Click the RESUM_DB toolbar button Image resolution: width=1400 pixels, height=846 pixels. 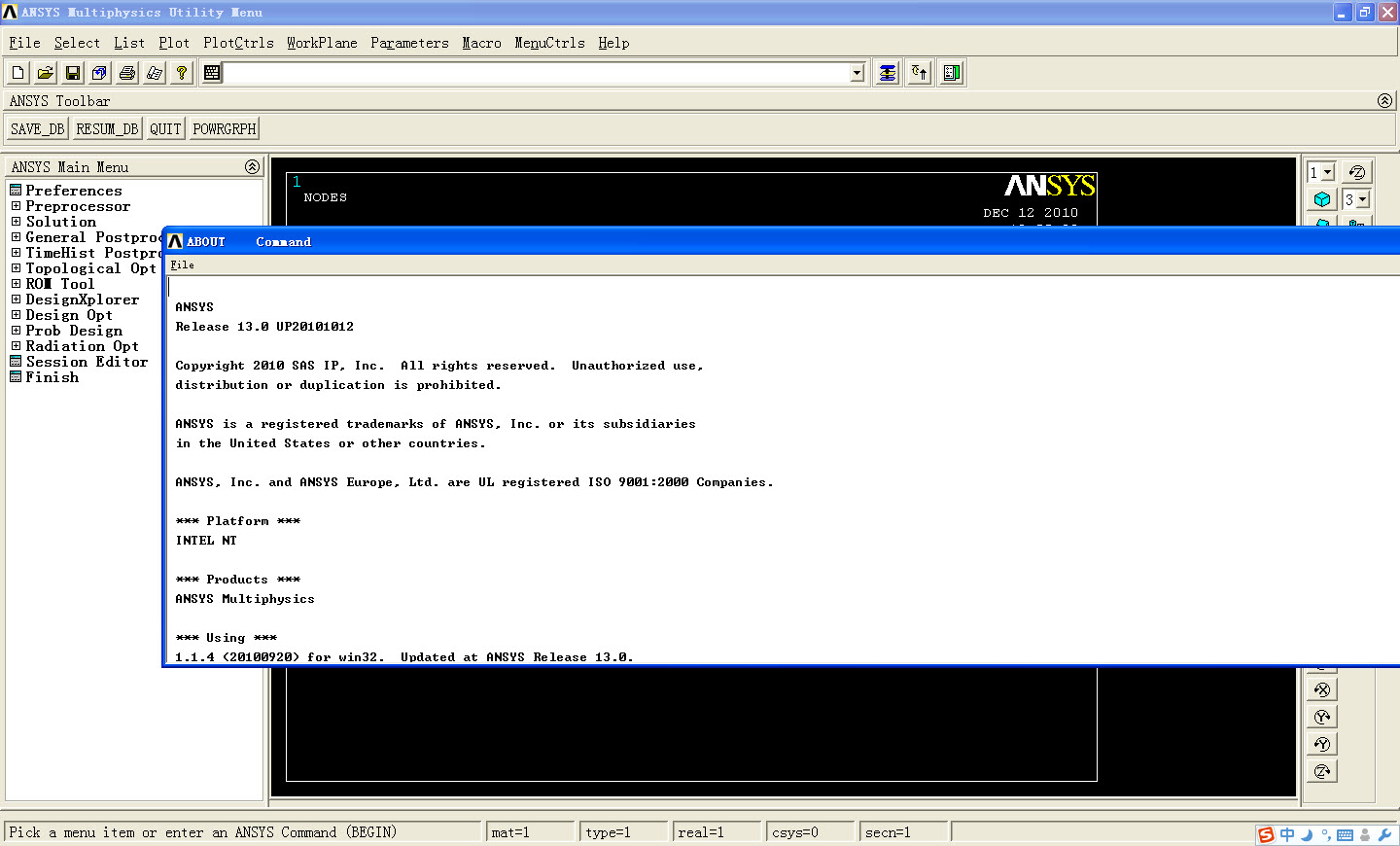pyautogui.click(x=107, y=128)
